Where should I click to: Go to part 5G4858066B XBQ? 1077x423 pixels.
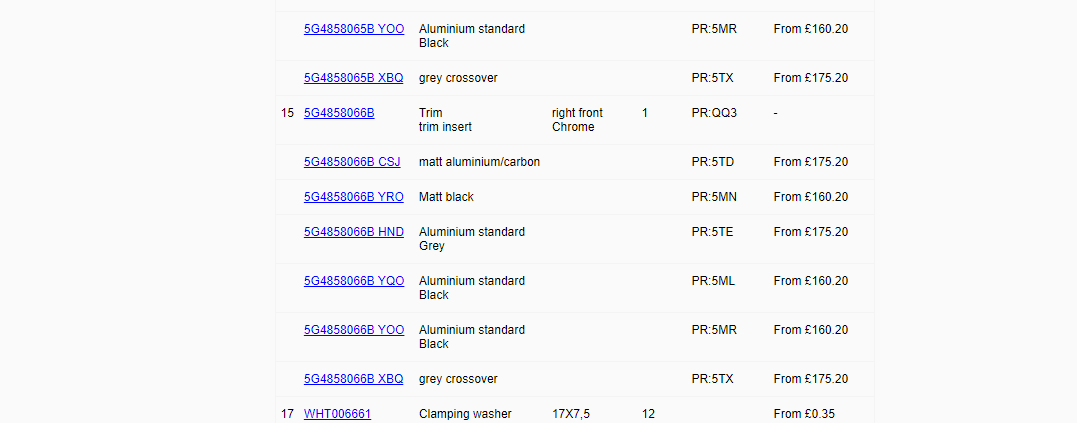(x=353, y=379)
